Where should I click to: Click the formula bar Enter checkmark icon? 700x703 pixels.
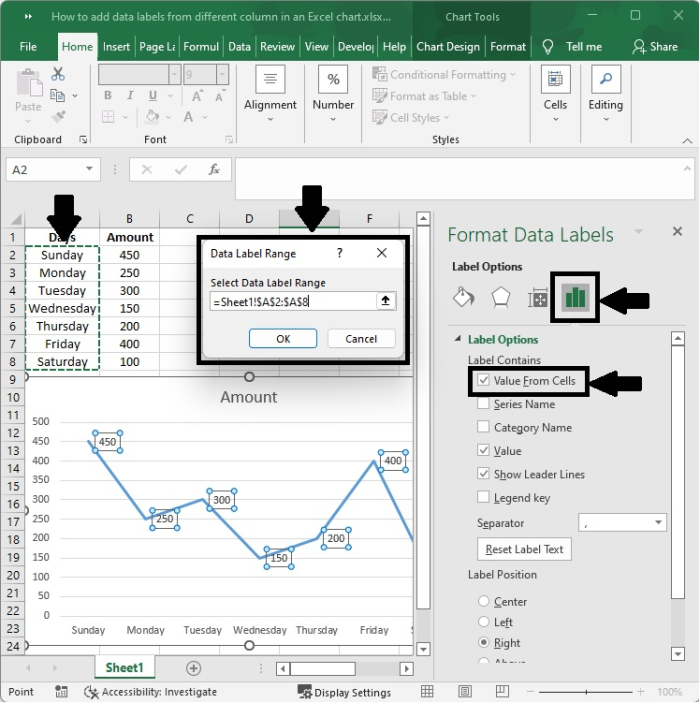pyautogui.click(x=181, y=169)
